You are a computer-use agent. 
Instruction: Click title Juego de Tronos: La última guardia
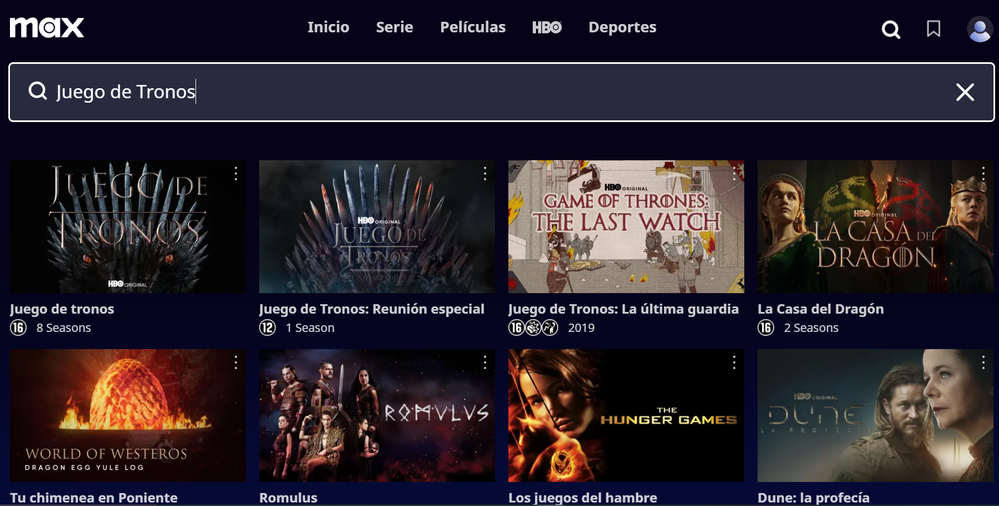[623, 309]
